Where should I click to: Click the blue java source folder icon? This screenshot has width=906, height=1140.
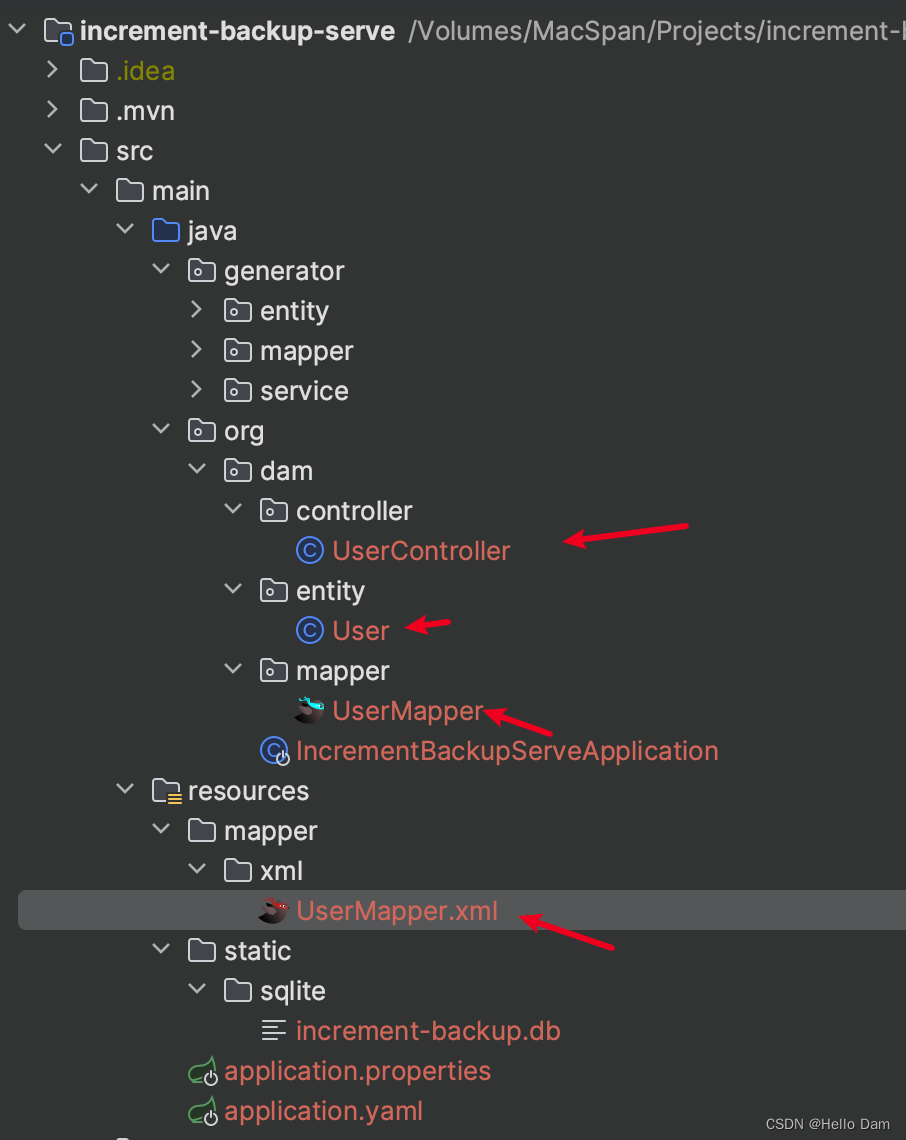coord(166,230)
